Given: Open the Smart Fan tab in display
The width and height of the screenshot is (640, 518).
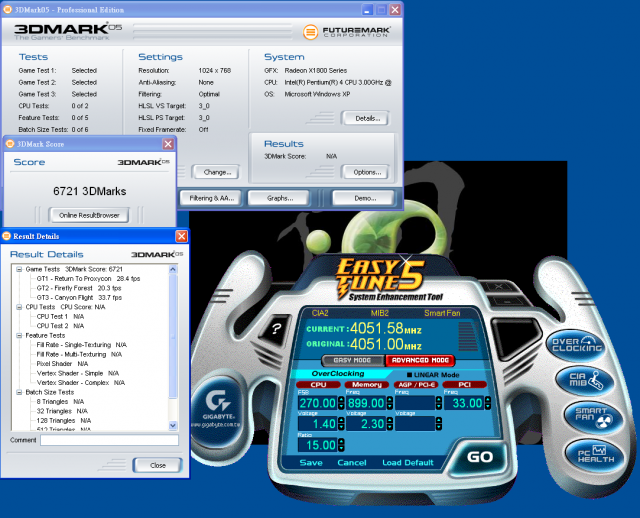Looking at the screenshot, I should 442,313.
